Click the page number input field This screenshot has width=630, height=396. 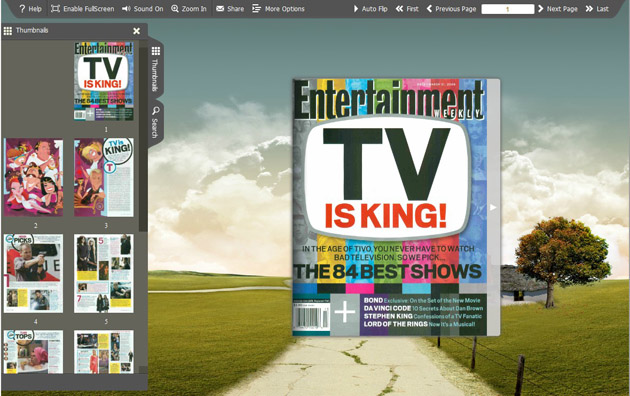[507, 9]
